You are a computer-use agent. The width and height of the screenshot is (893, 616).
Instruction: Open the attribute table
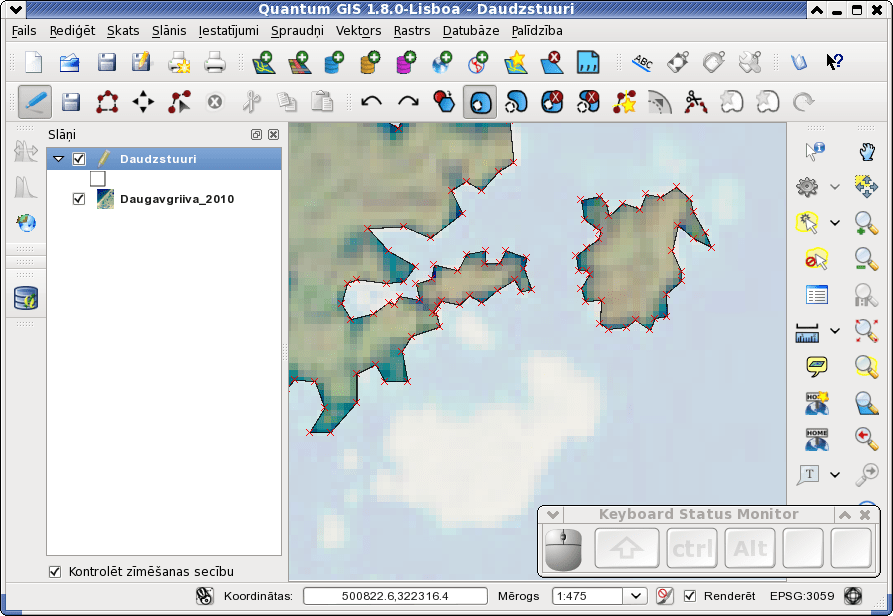pyautogui.click(x=817, y=295)
